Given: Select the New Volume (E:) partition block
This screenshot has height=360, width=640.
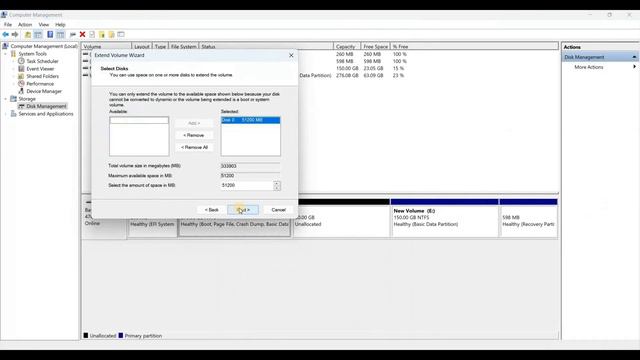Looking at the screenshot, I should 444,218.
